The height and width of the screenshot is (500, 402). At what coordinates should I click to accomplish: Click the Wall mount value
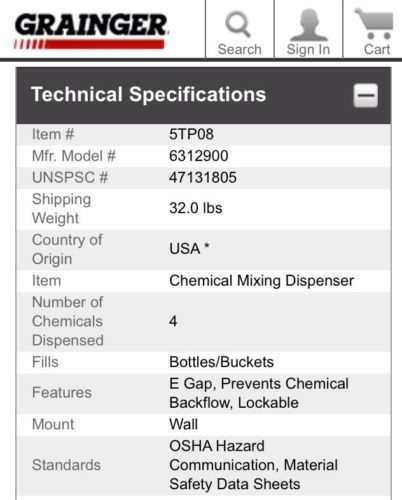tap(183, 424)
